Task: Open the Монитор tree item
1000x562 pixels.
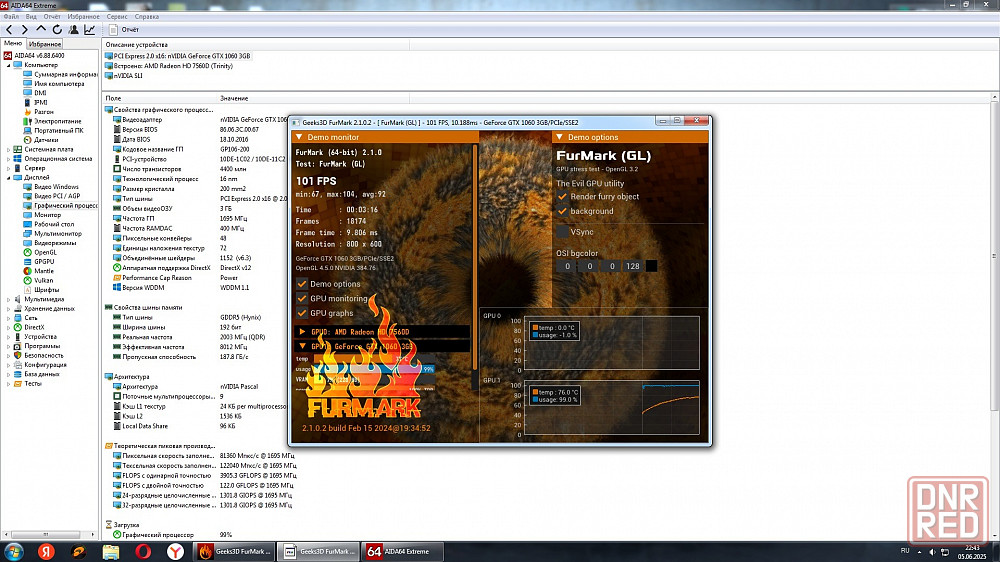Action: pos(42,215)
